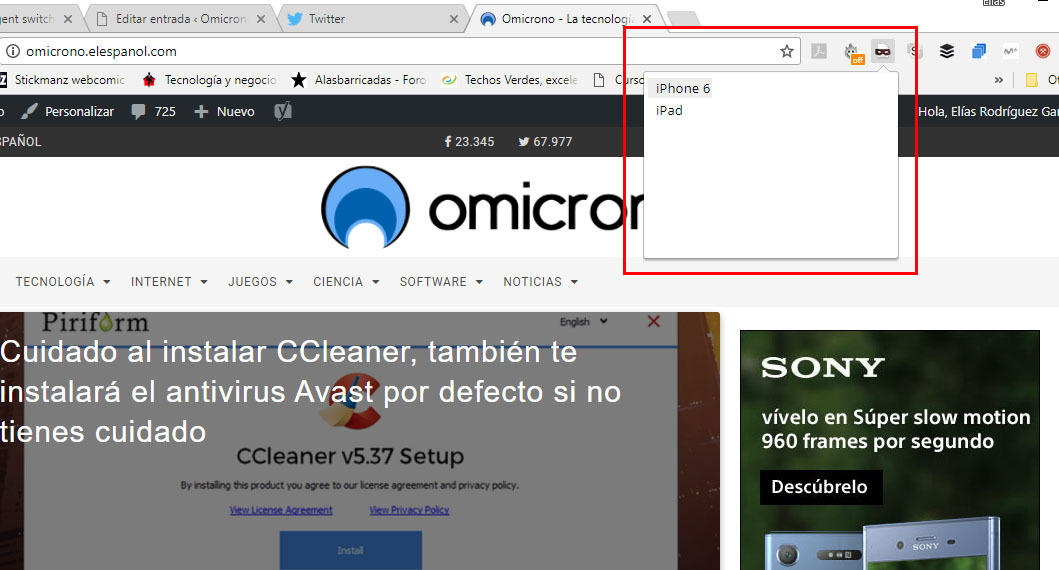Open the English language dropdown in the installer image
This screenshot has width=1059, height=570.
coord(584,321)
